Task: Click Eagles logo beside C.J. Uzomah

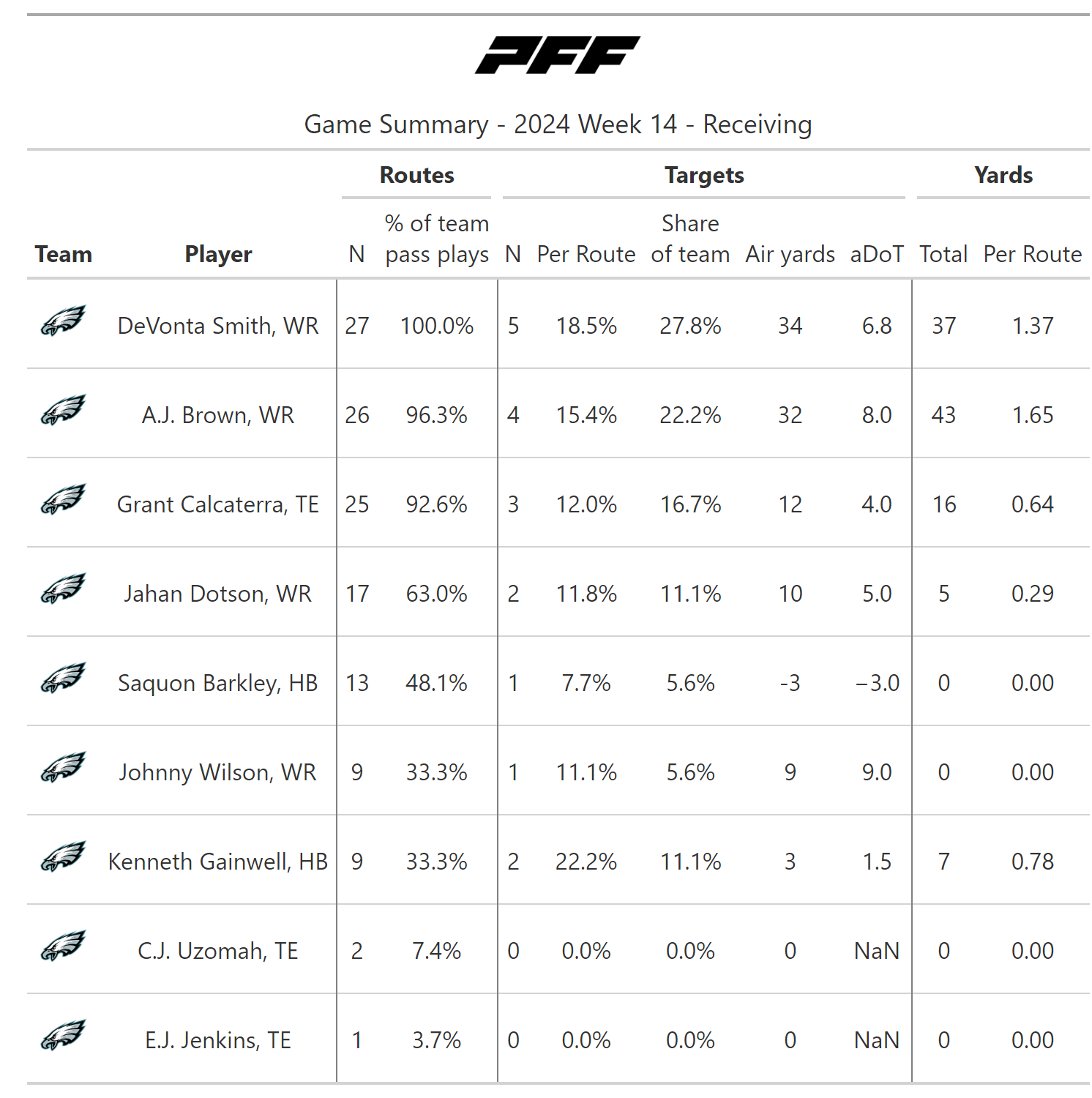Action: (x=63, y=946)
